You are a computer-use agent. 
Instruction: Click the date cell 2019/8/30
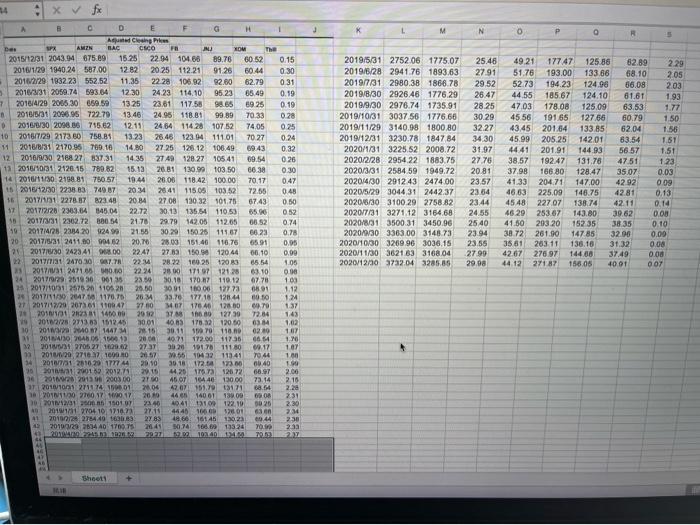click(362, 94)
